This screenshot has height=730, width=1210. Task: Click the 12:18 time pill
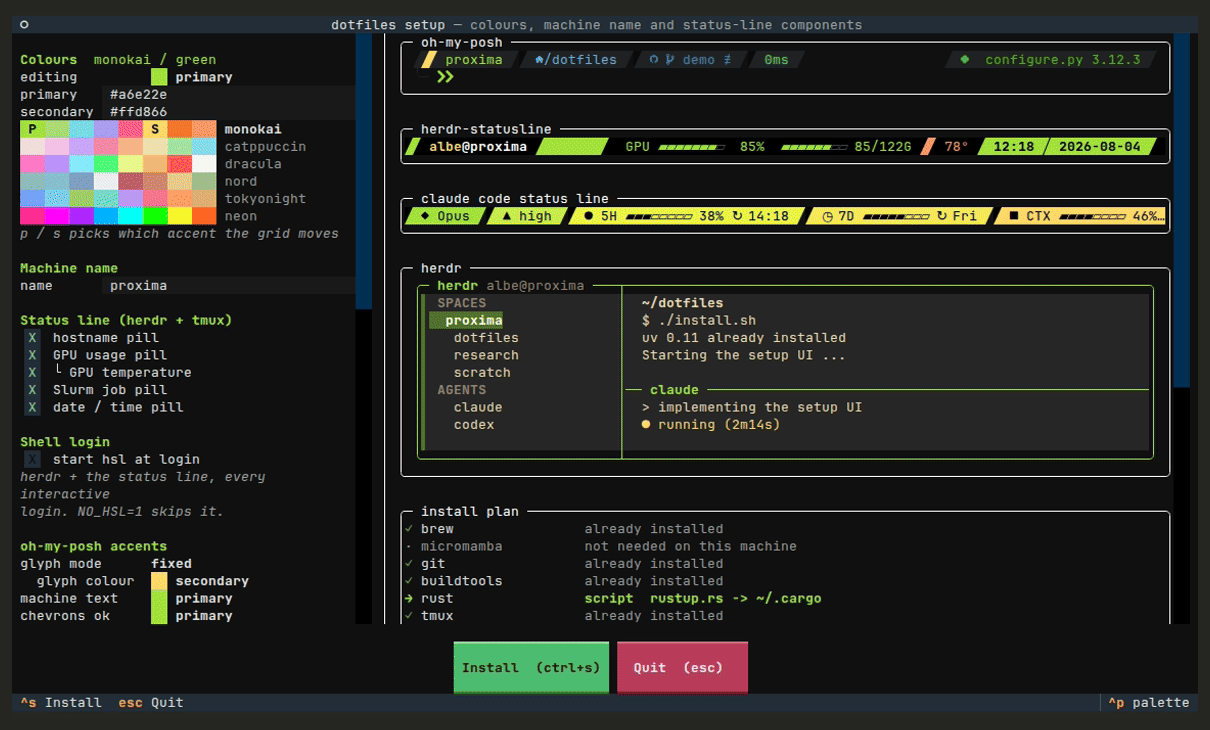tap(1013, 147)
